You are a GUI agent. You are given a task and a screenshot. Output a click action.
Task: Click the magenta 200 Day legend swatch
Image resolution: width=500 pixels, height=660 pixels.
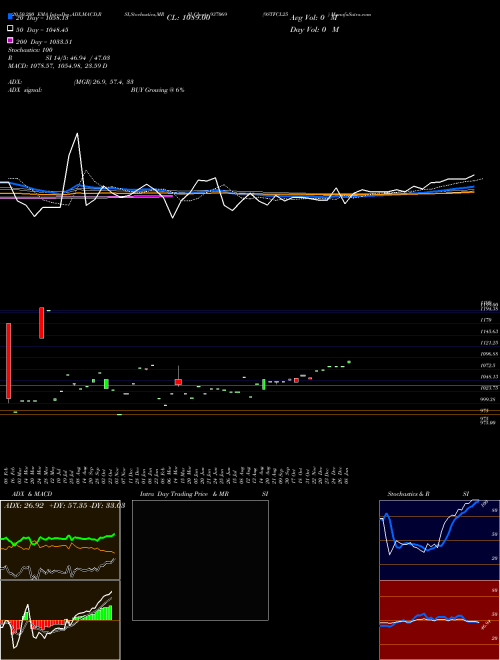pos(10,41)
